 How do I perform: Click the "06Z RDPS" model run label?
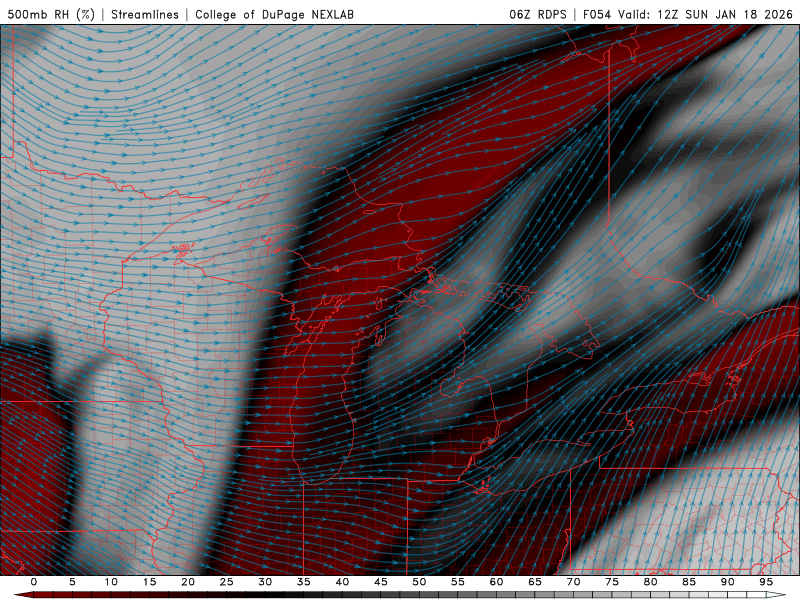538,14
